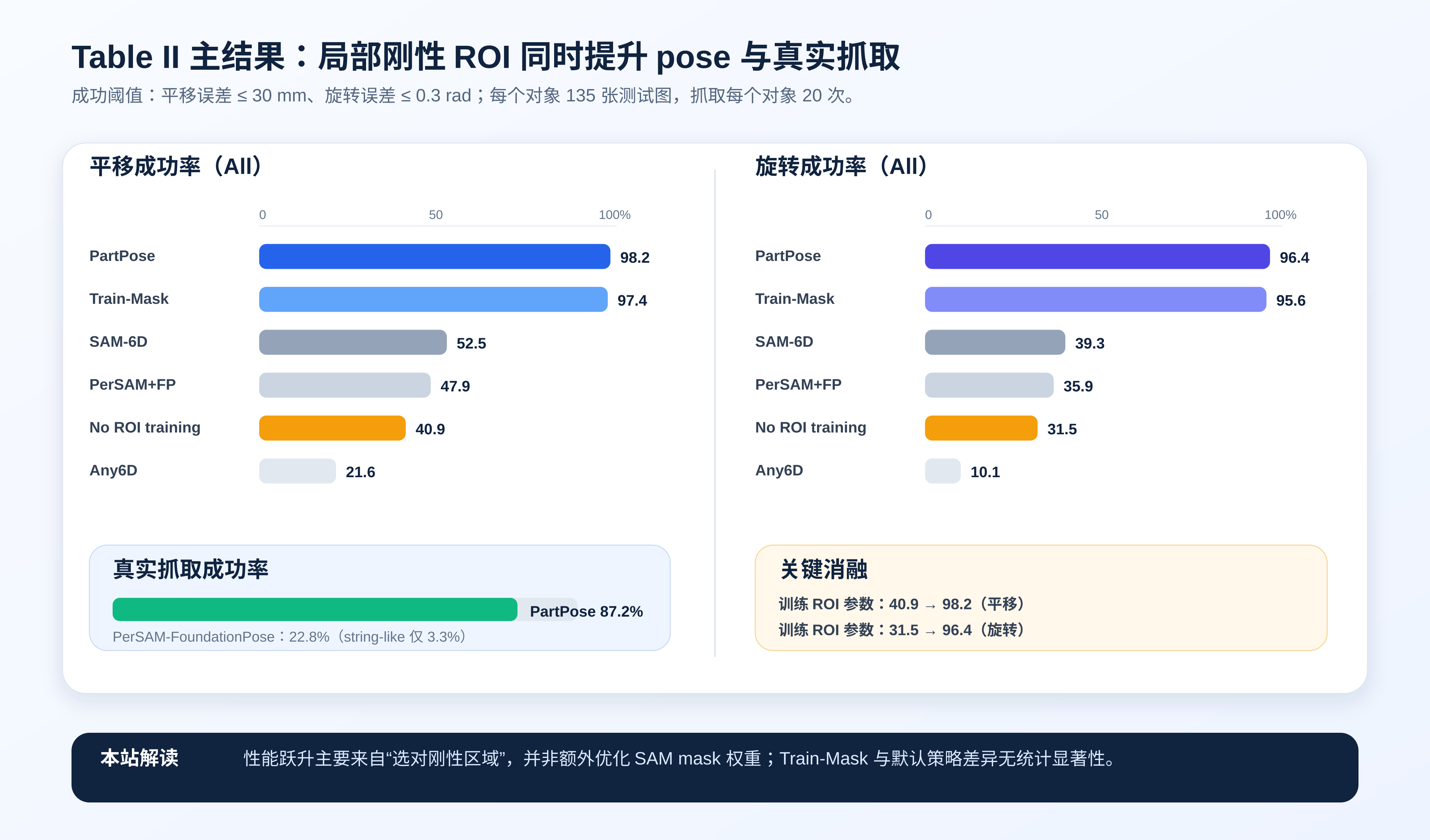
Task: Click No ROI training label in translation chart
Action: point(145,428)
